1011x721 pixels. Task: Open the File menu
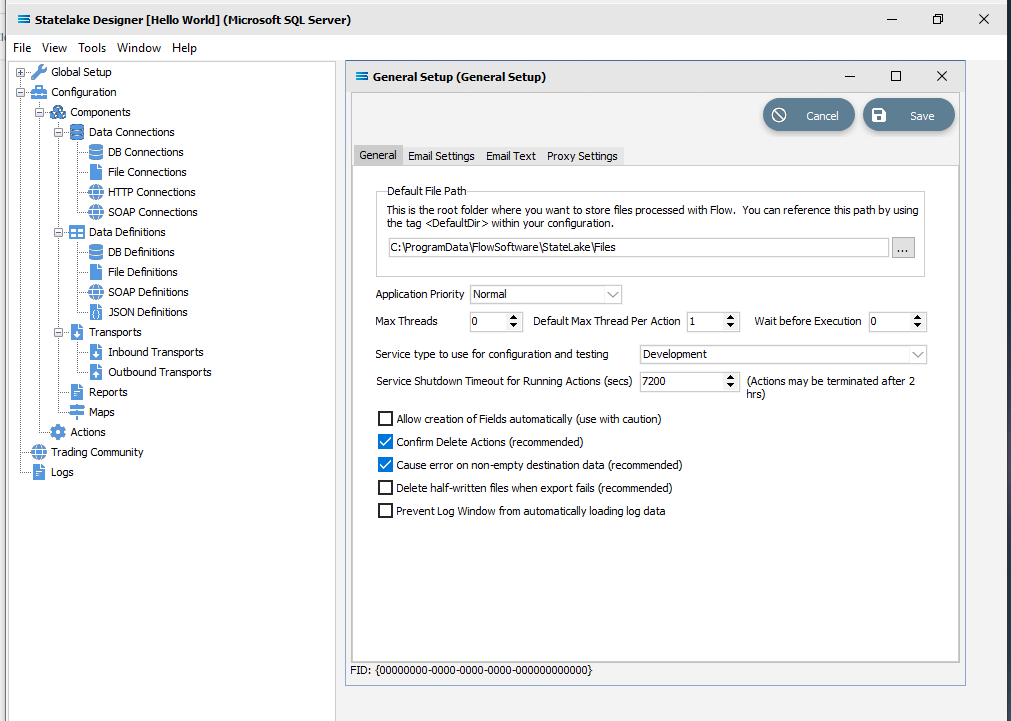click(x=22, y=48)
